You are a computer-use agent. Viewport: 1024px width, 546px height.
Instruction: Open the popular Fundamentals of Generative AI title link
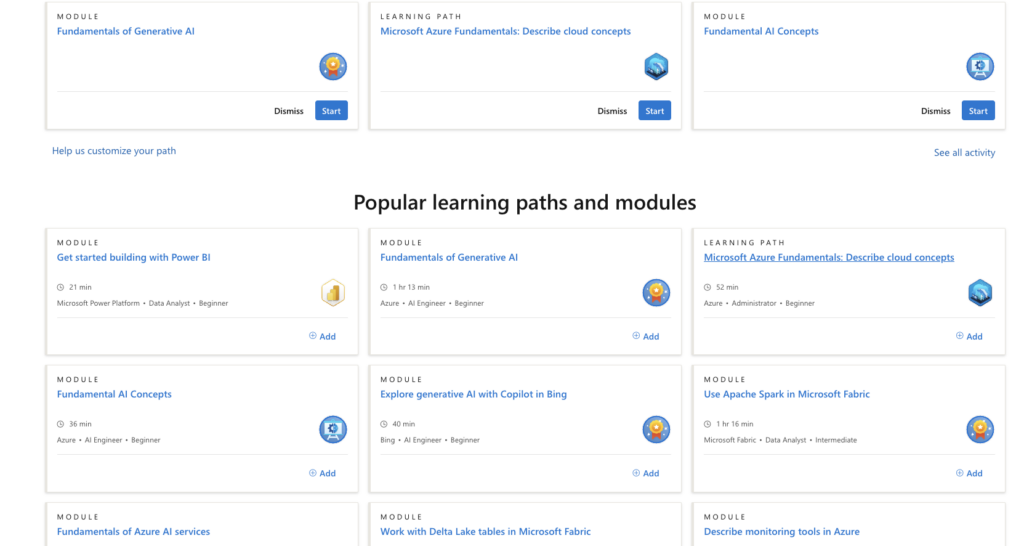click(449, 257)
